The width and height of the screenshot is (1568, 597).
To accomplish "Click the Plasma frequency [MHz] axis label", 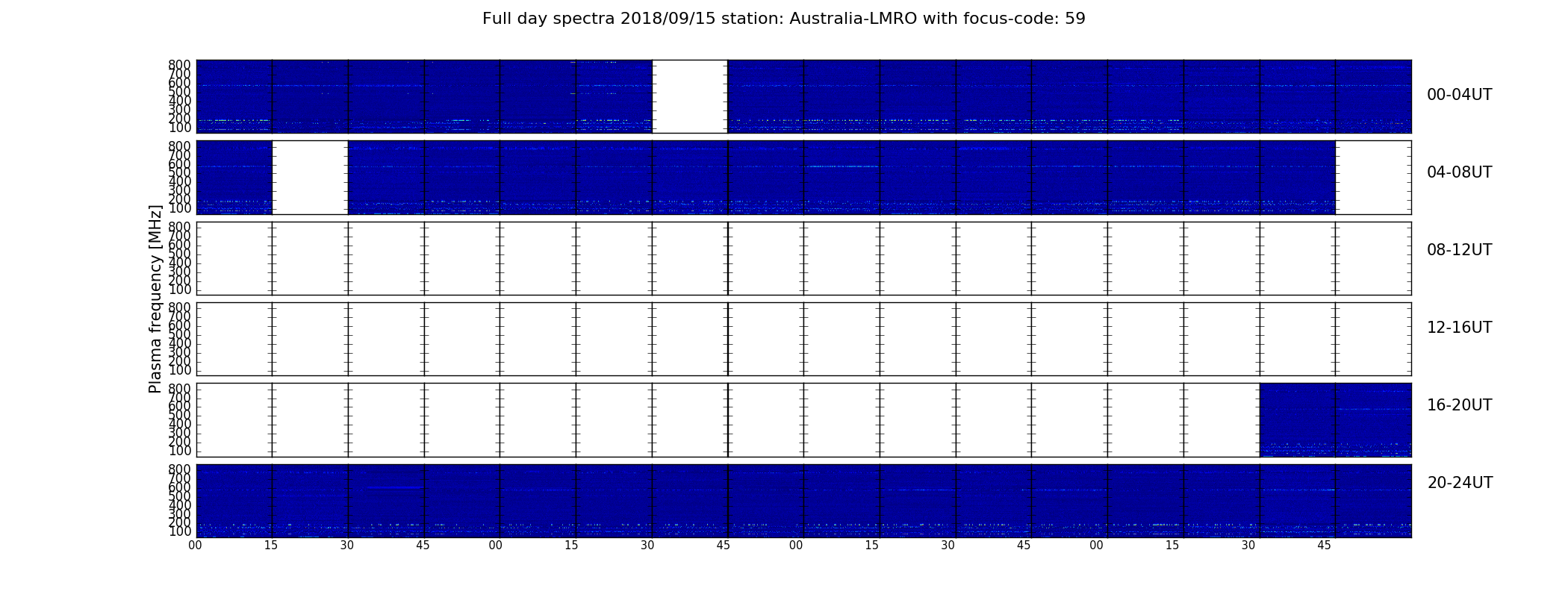I will click(155, 298).
